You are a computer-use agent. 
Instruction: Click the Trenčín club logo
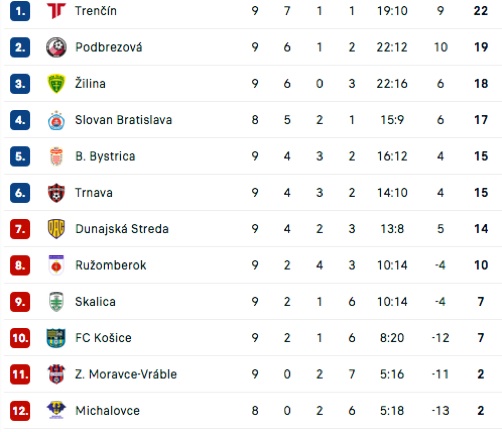click(56, 11)
